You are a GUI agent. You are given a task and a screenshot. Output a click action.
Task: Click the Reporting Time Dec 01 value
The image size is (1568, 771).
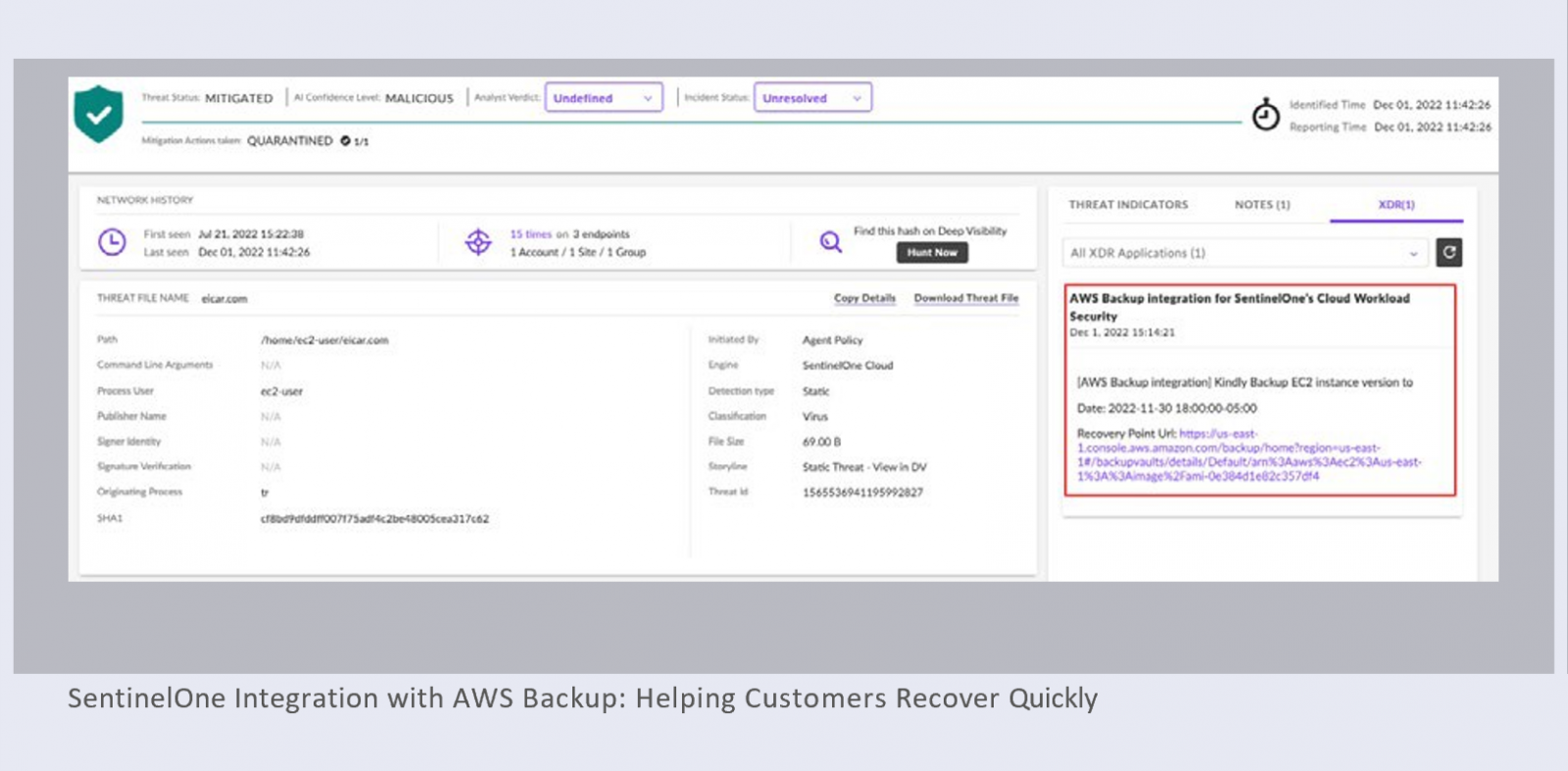click(x=1432, y=127)
